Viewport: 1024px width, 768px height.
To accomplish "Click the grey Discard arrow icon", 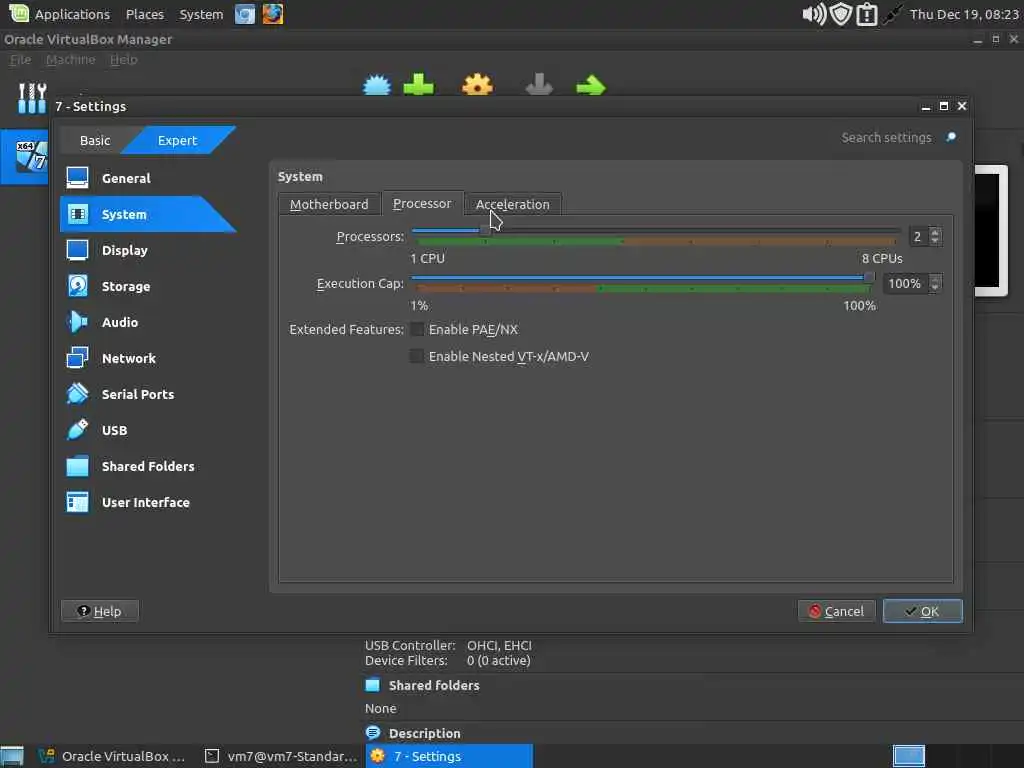I will tap(539, 85).
